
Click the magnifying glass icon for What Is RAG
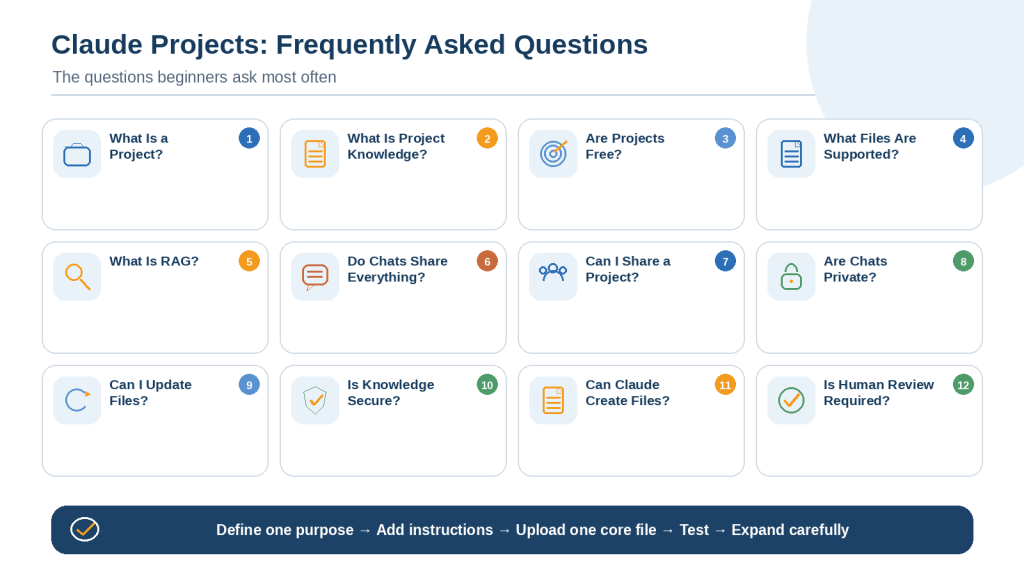tap(77, 277)
